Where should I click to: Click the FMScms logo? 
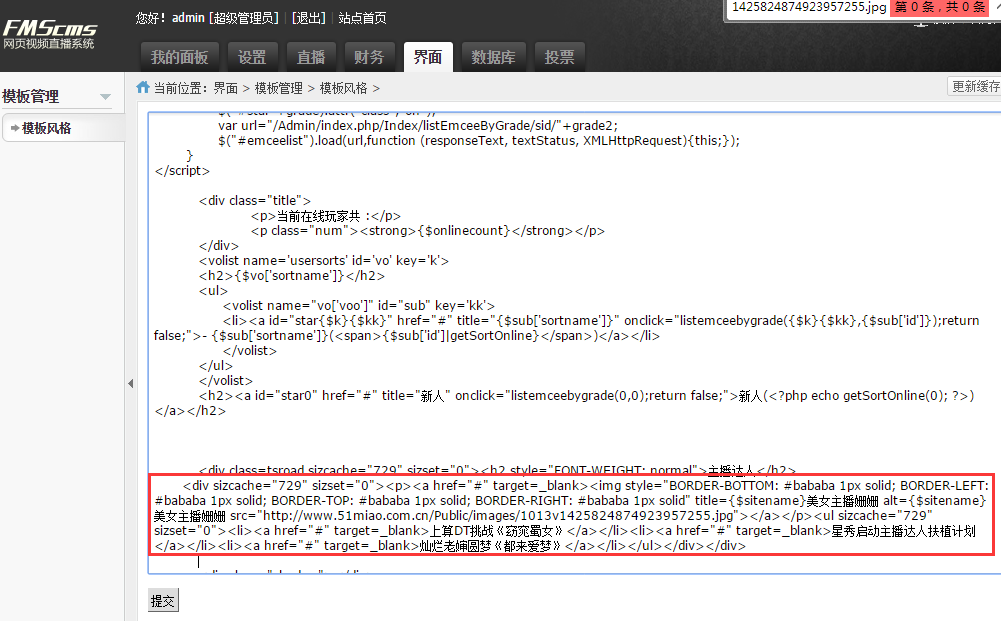click(x=50, y=34)
